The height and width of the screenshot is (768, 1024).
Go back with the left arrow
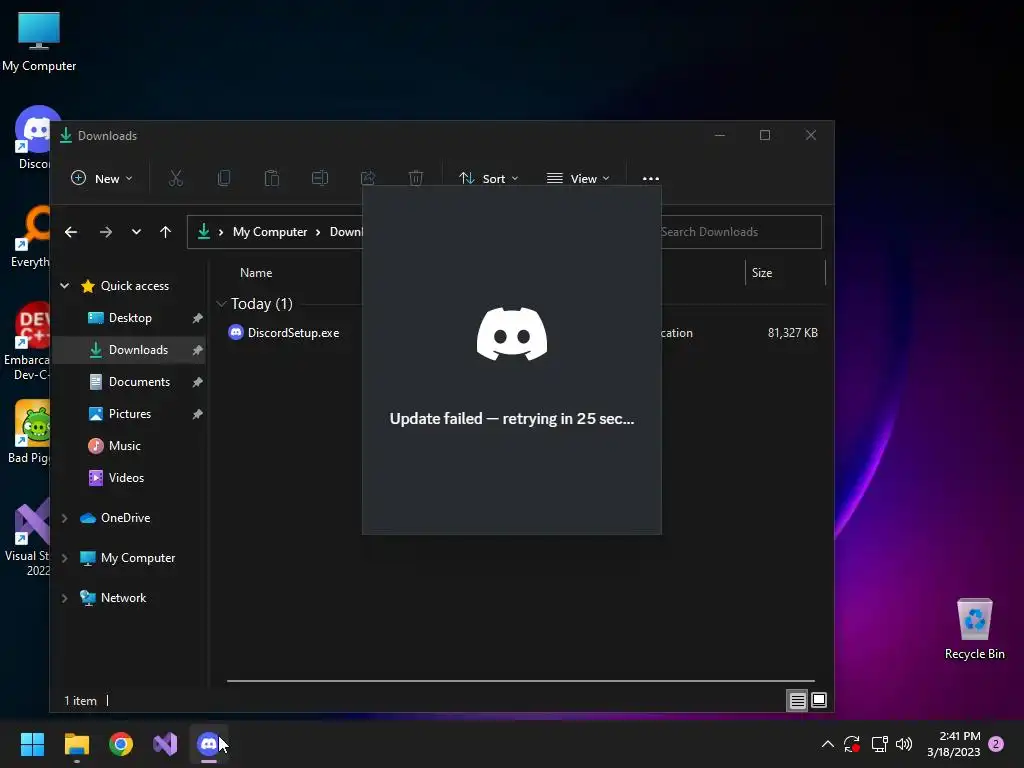tap(71, 232)
